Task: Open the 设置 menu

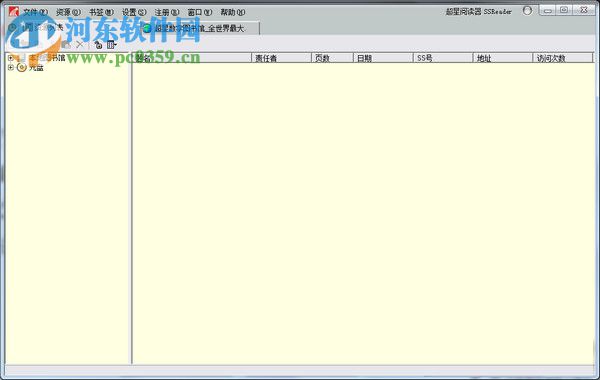Action: tap(134, 12)
